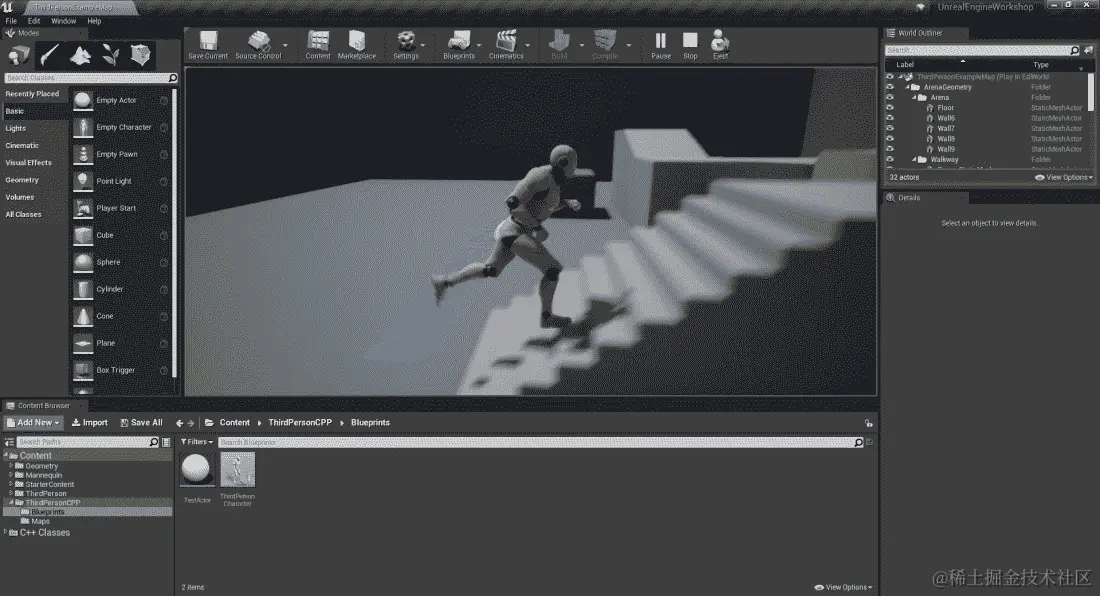
Task: Open Source Control toolbar icon
Action: point(258,41)
